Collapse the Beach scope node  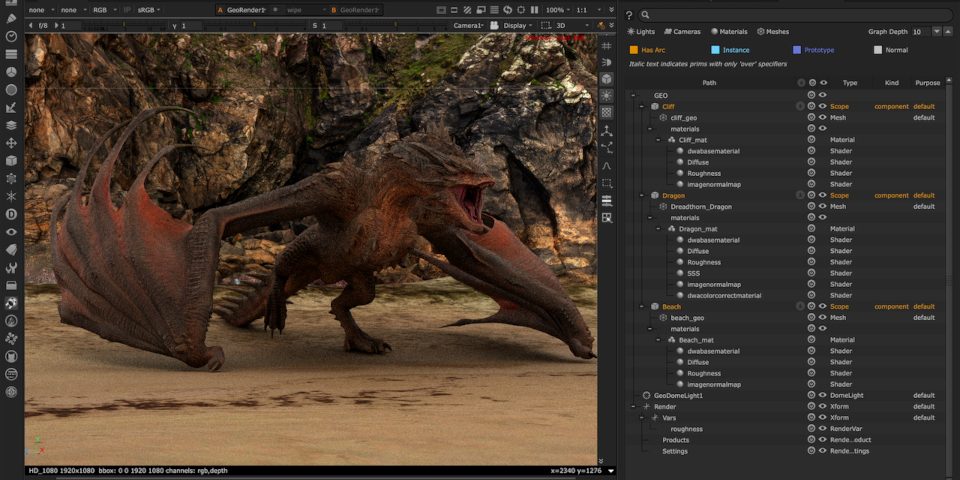point(642,306)
